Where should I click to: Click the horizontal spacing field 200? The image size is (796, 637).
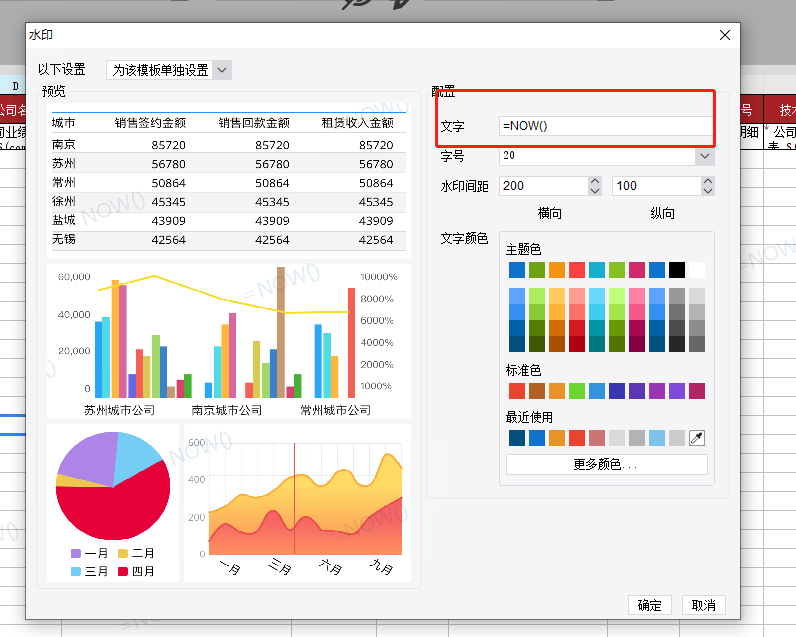click(544, 186)
